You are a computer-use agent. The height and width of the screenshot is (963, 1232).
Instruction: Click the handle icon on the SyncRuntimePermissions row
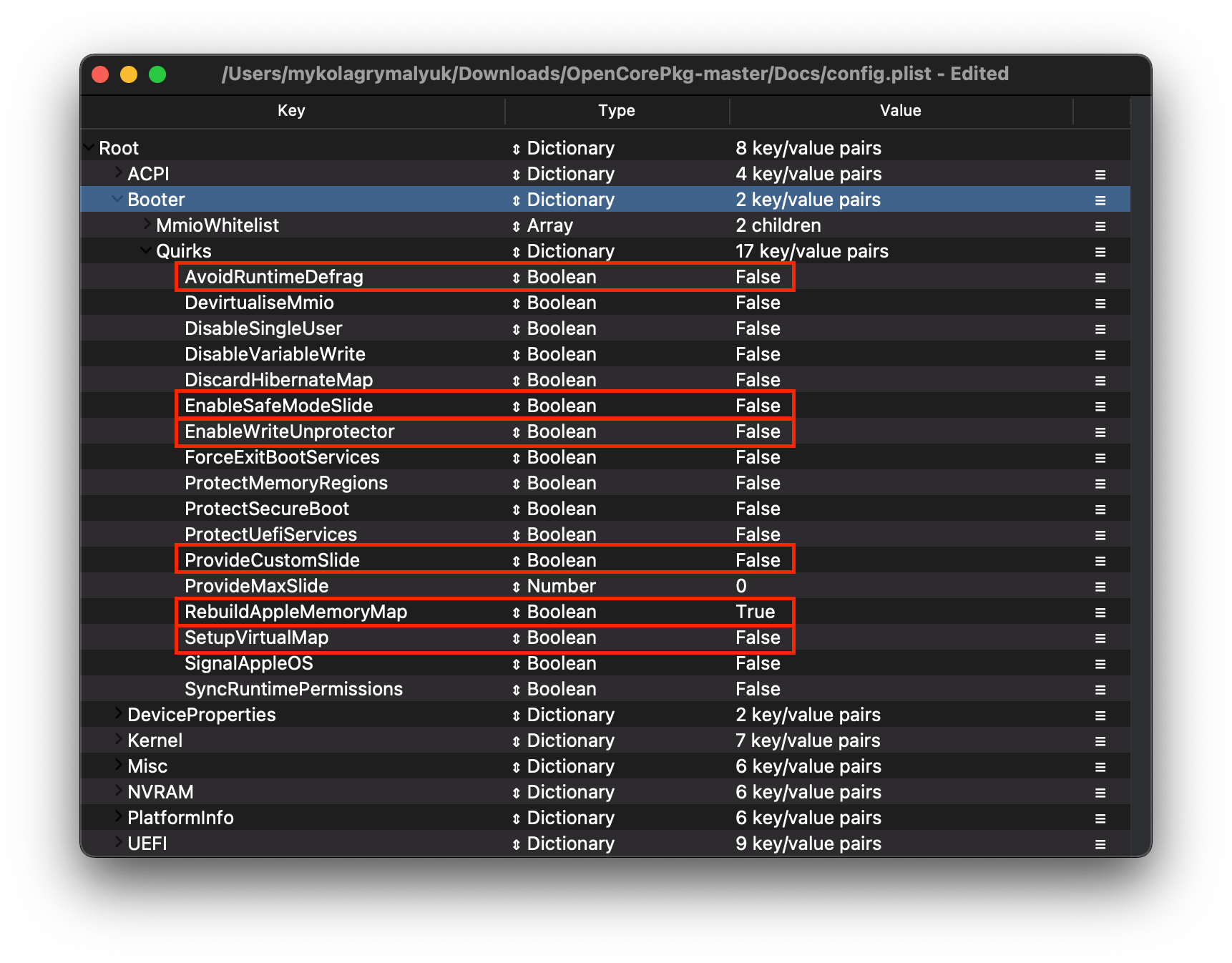(x=1100, y=690)
